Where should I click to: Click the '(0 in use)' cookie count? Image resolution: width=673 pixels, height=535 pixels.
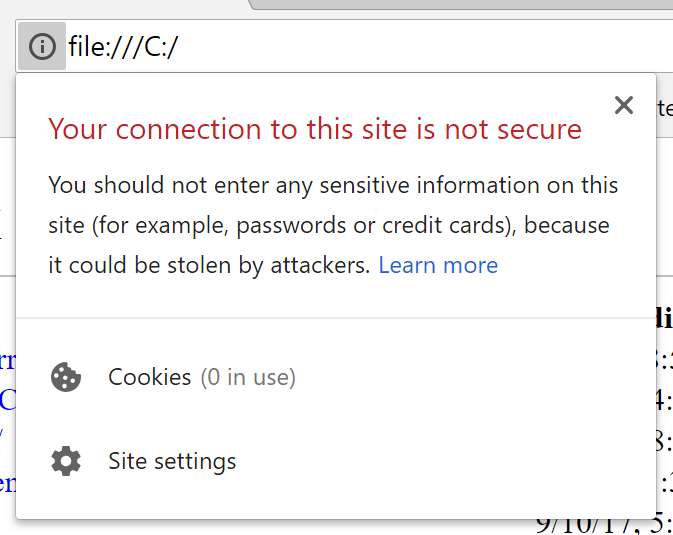coord(248,377)
